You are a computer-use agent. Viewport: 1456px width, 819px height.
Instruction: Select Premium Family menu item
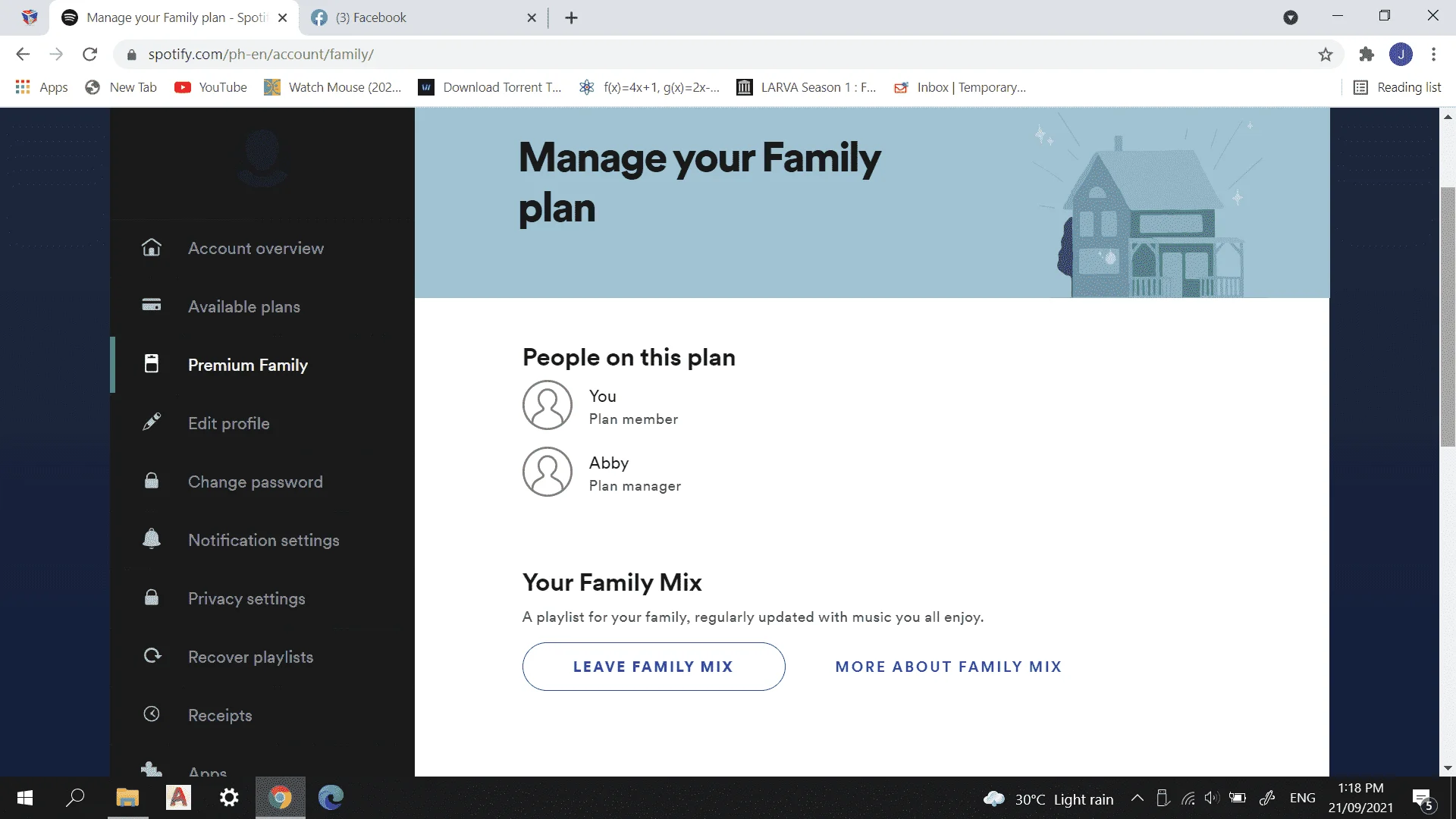[247, 365]
